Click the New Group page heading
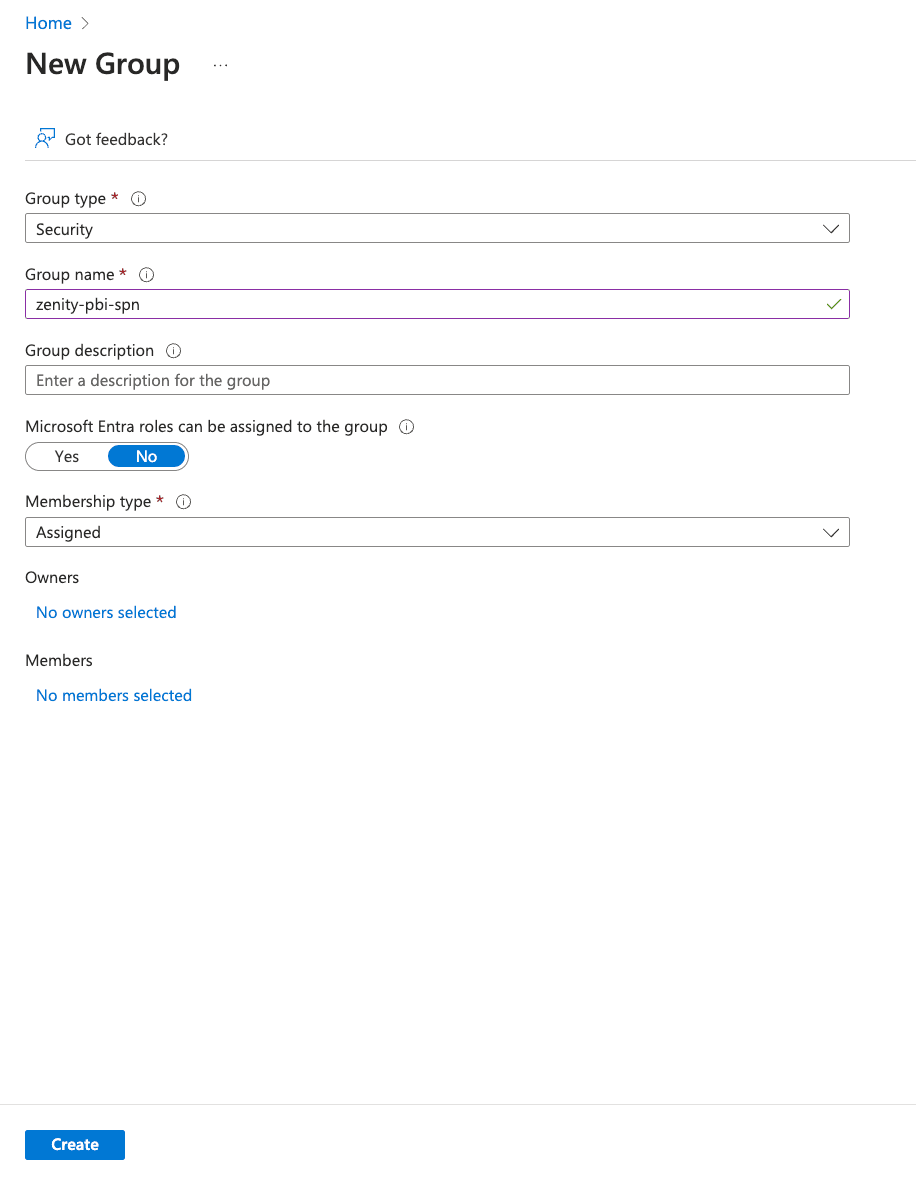916x1181 pixels. coord(102,64)
